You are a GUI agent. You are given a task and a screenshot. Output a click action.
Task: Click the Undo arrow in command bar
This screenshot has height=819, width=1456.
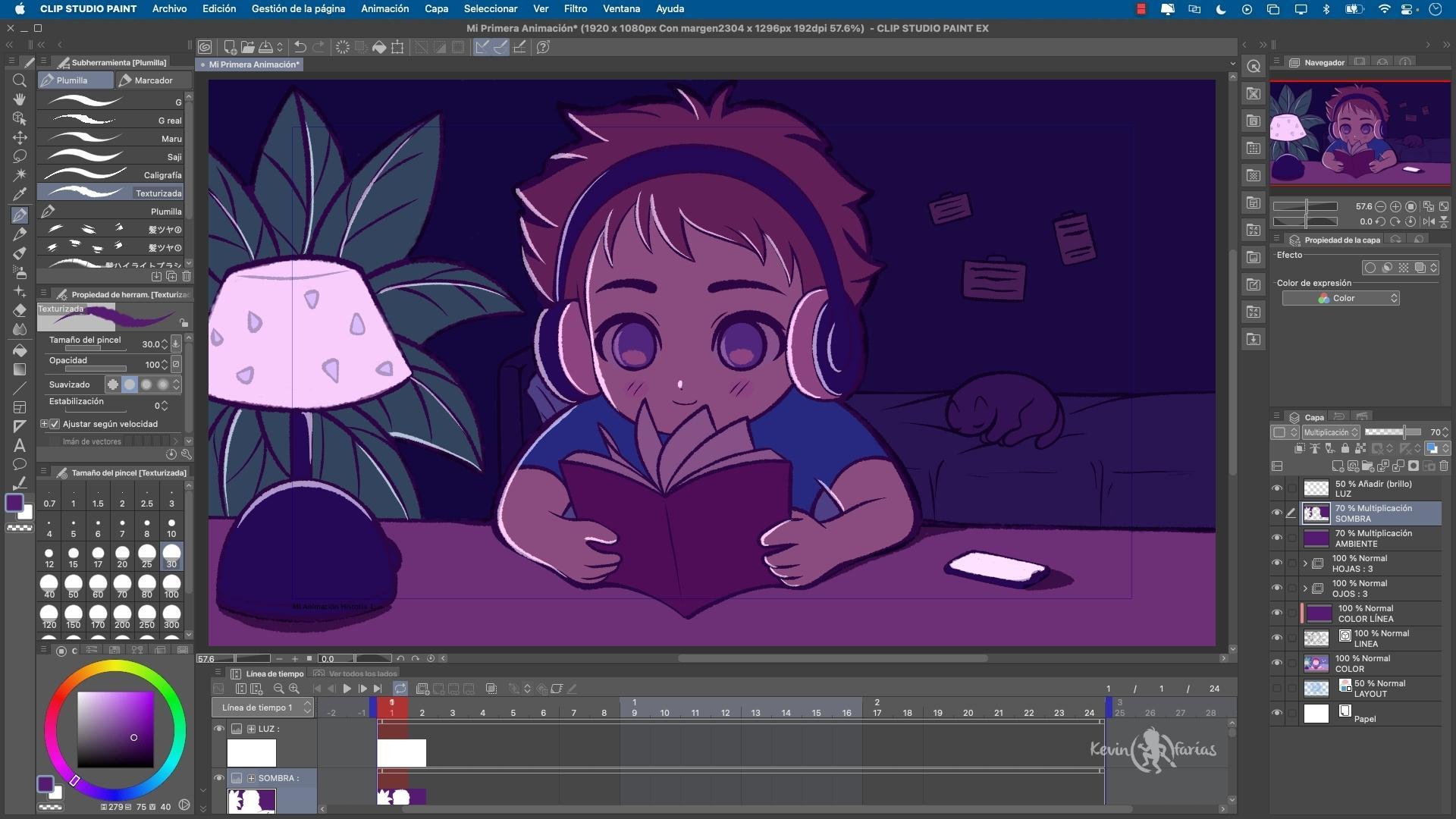[300, 47]
